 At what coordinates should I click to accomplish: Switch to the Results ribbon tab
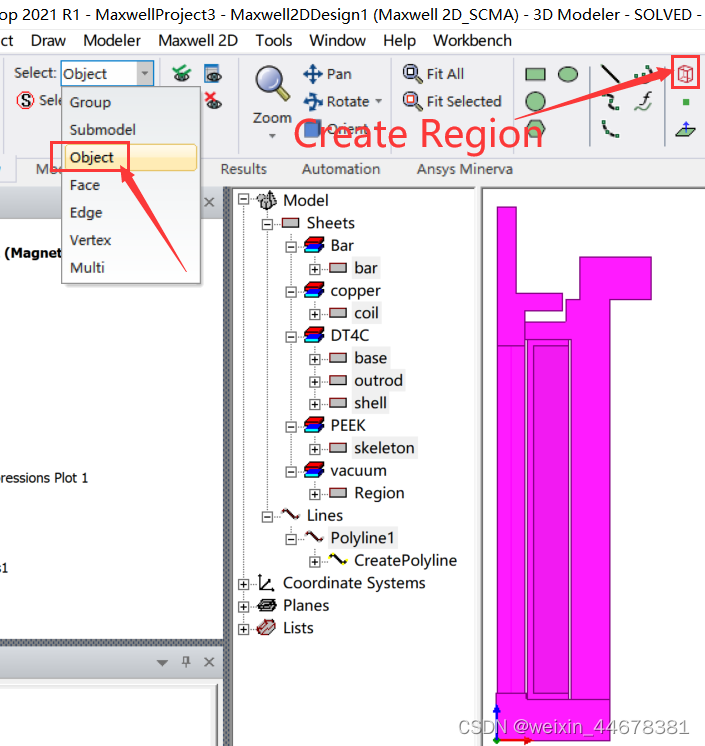[x=244, y=169]
